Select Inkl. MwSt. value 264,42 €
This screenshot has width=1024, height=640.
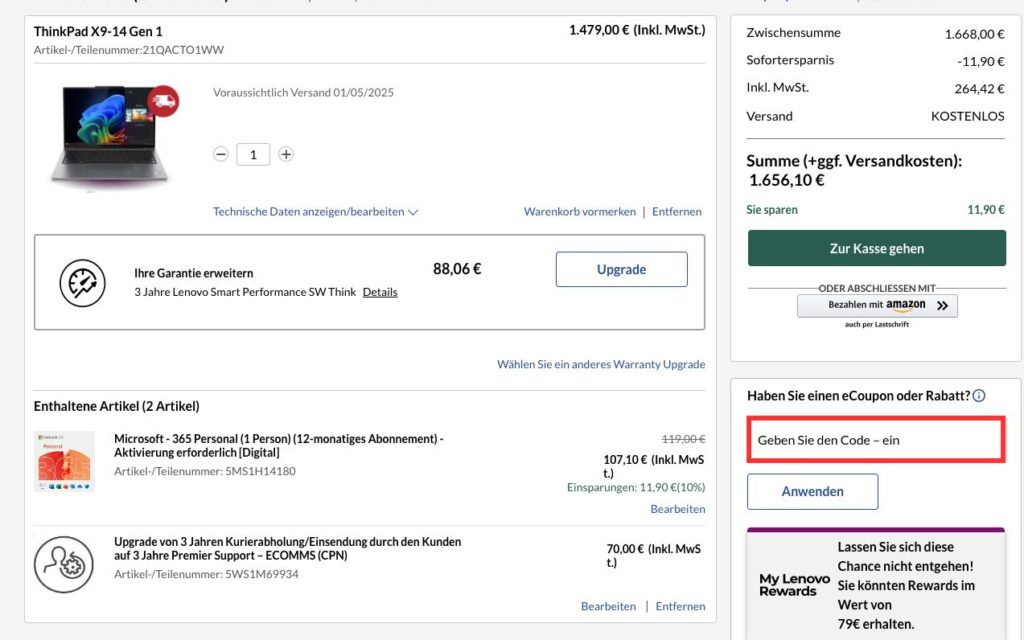tap(980, 89)
